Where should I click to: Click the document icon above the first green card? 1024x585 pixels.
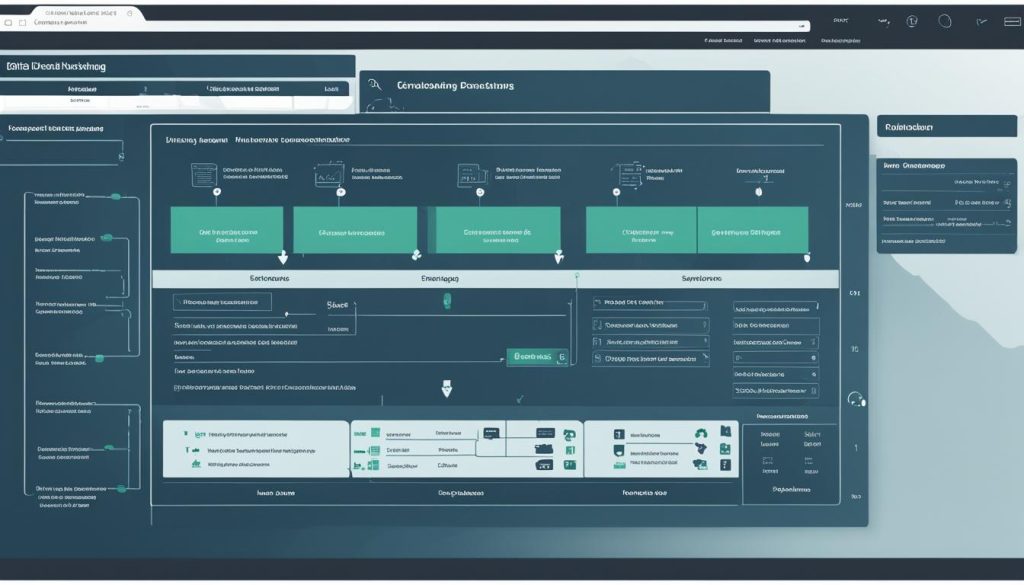(204, 175)
